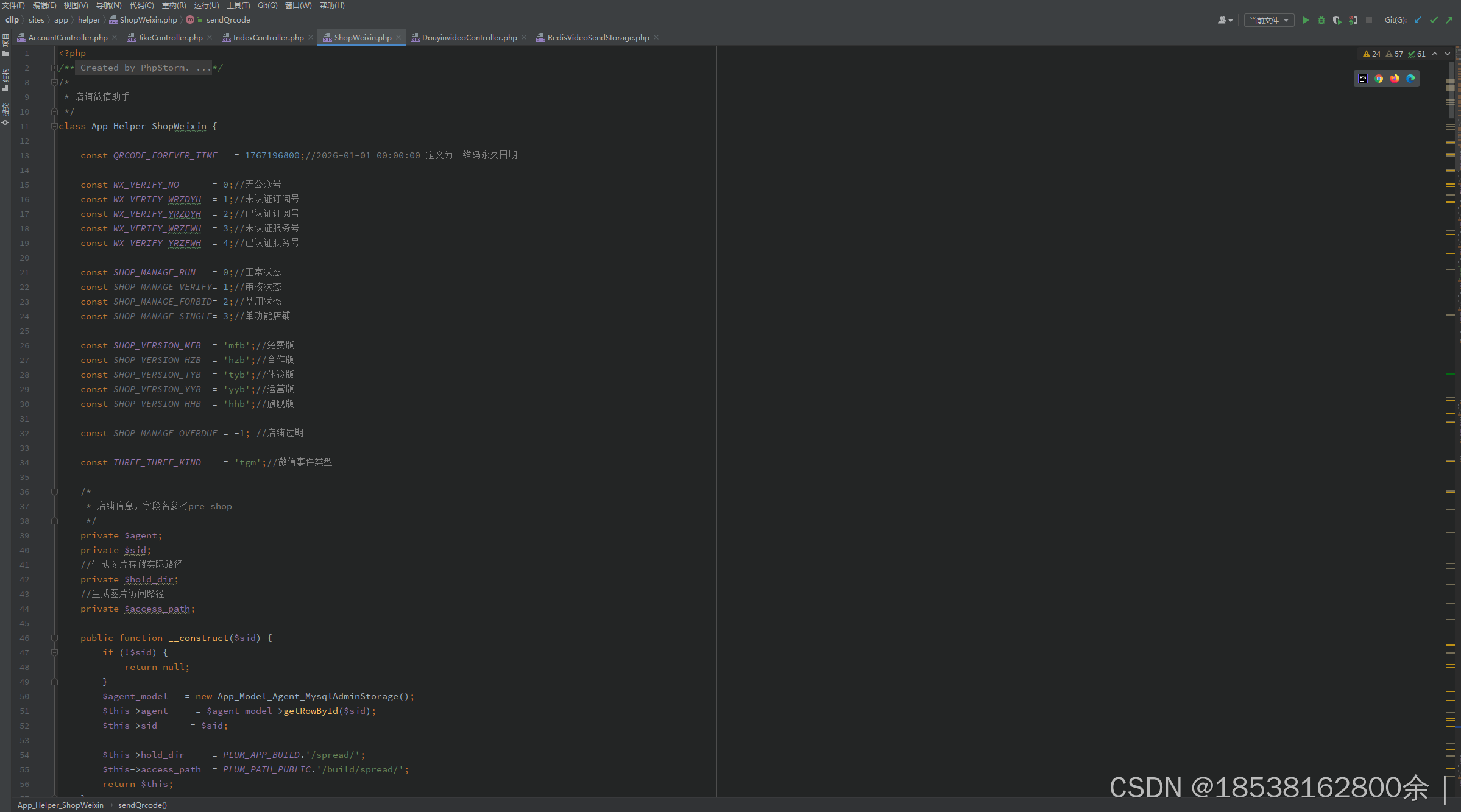Collapse the class App_Helper_ShopWeixin fold marker
1461x812 pixels.
coord(54,126)
